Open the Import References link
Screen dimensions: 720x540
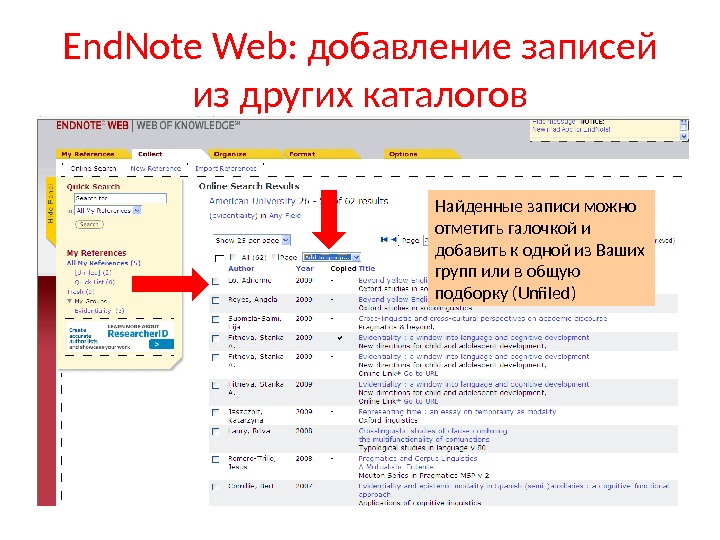225,169
